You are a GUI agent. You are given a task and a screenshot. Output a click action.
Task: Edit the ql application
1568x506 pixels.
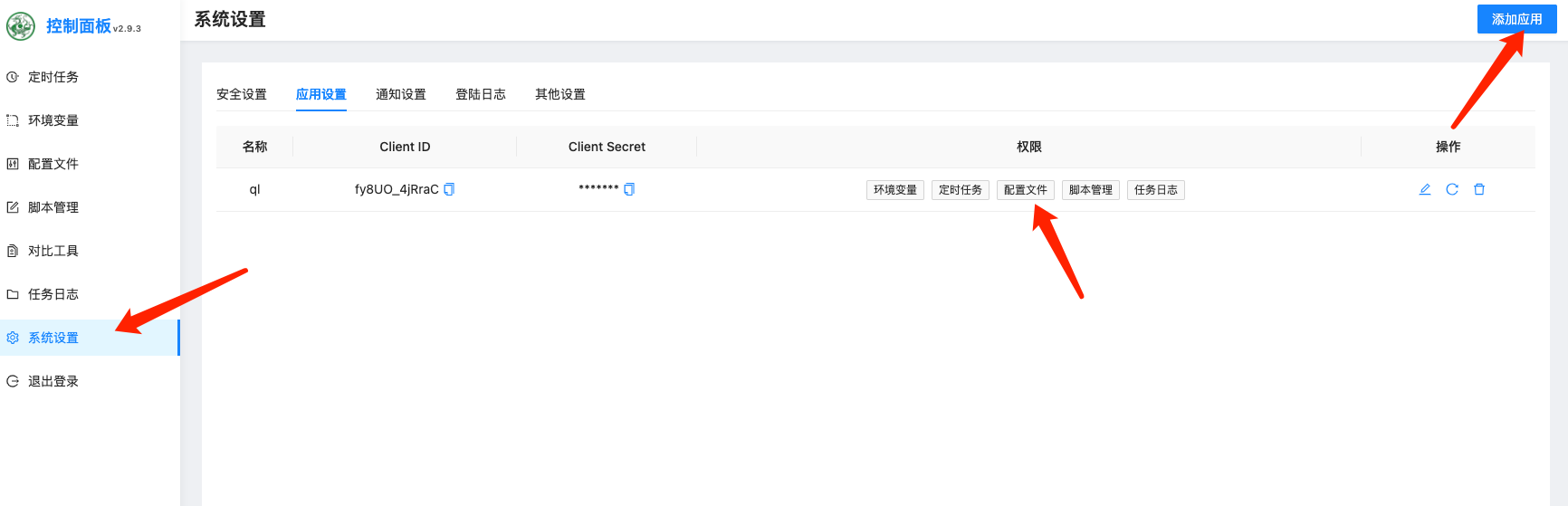1425,189
